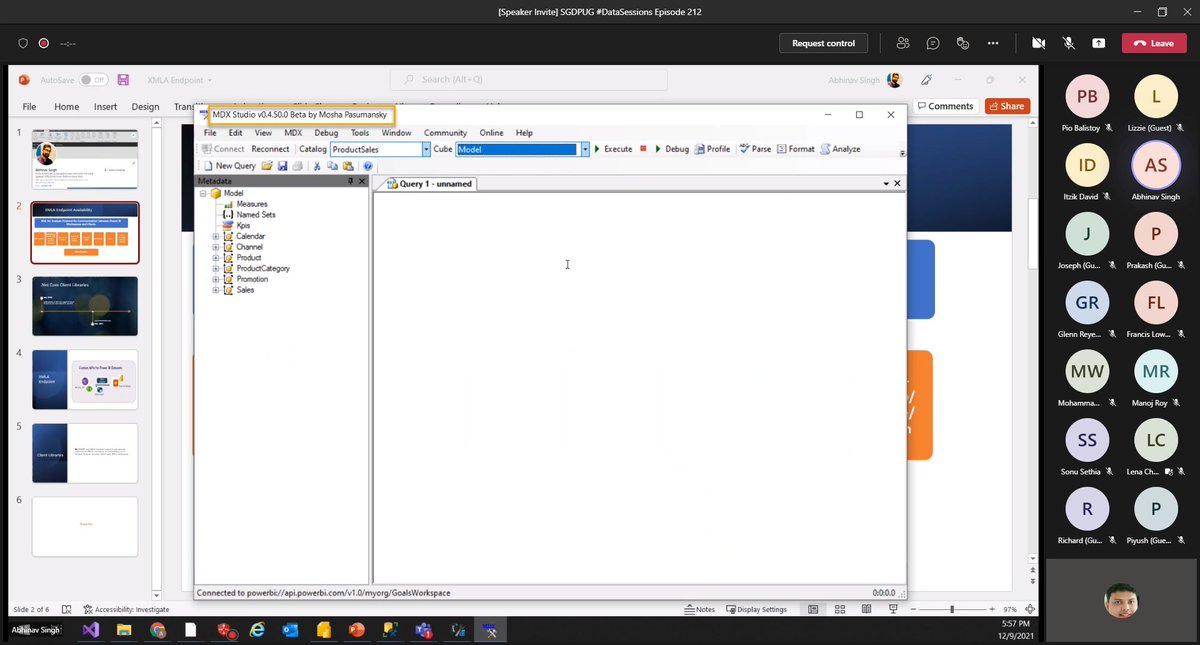Screen dimensions: 1200x645
Task: Collapse the Model tree node
Action: pyautogui.click(x=203, y=193)
